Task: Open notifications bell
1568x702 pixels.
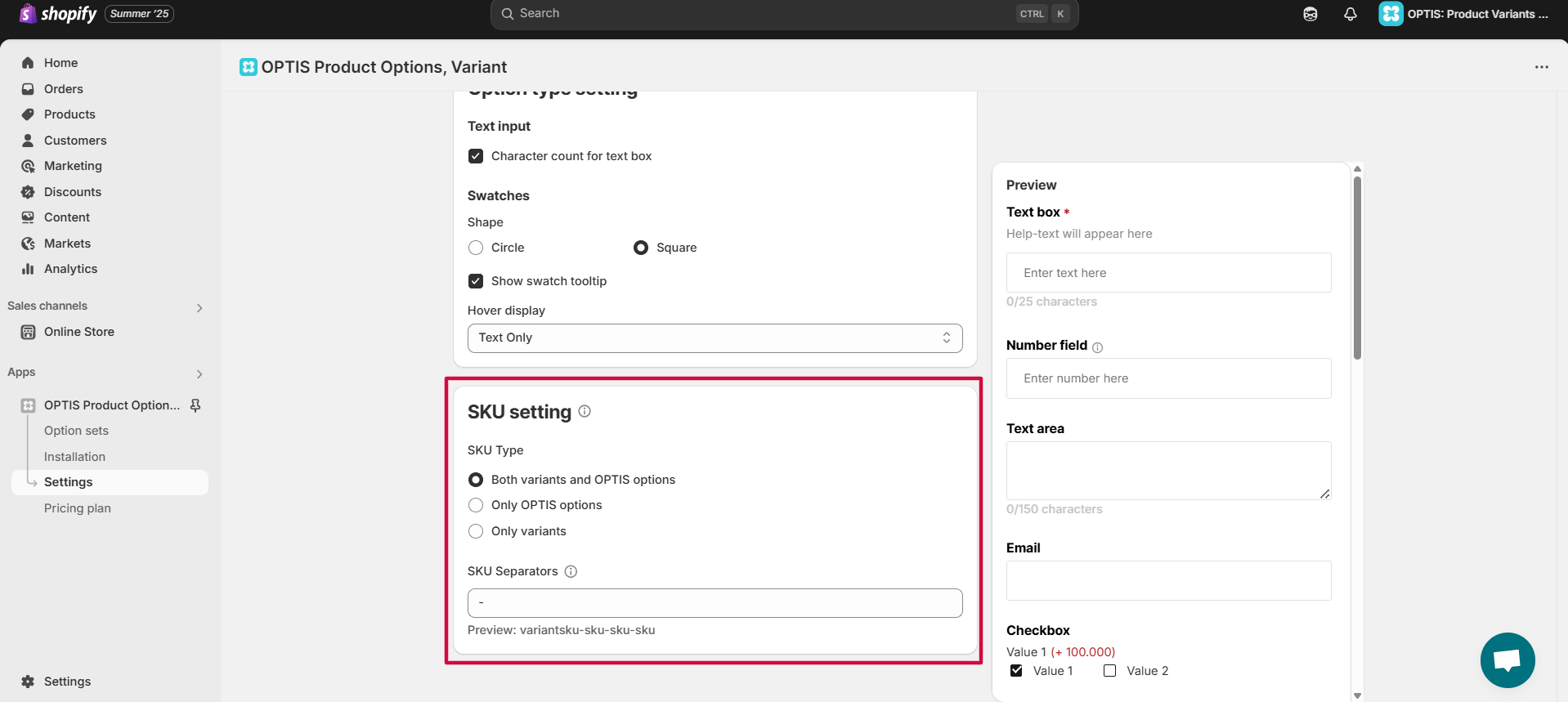Action: tap(1351, 14)
